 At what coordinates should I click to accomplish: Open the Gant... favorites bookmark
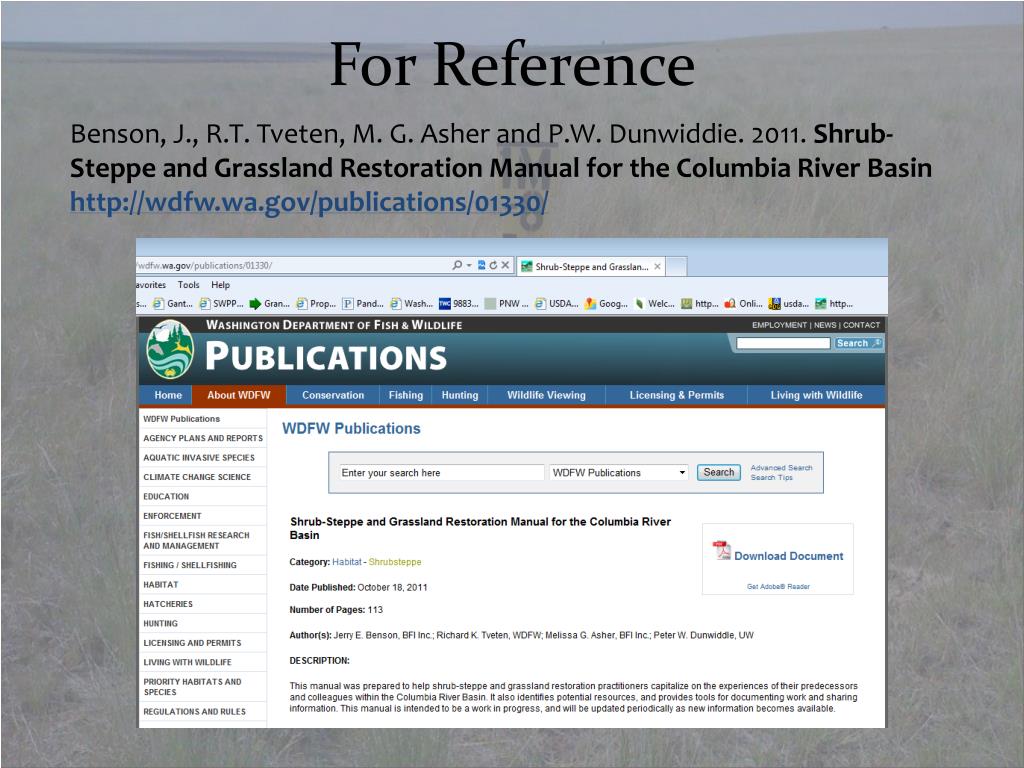[x=172, y=304]
